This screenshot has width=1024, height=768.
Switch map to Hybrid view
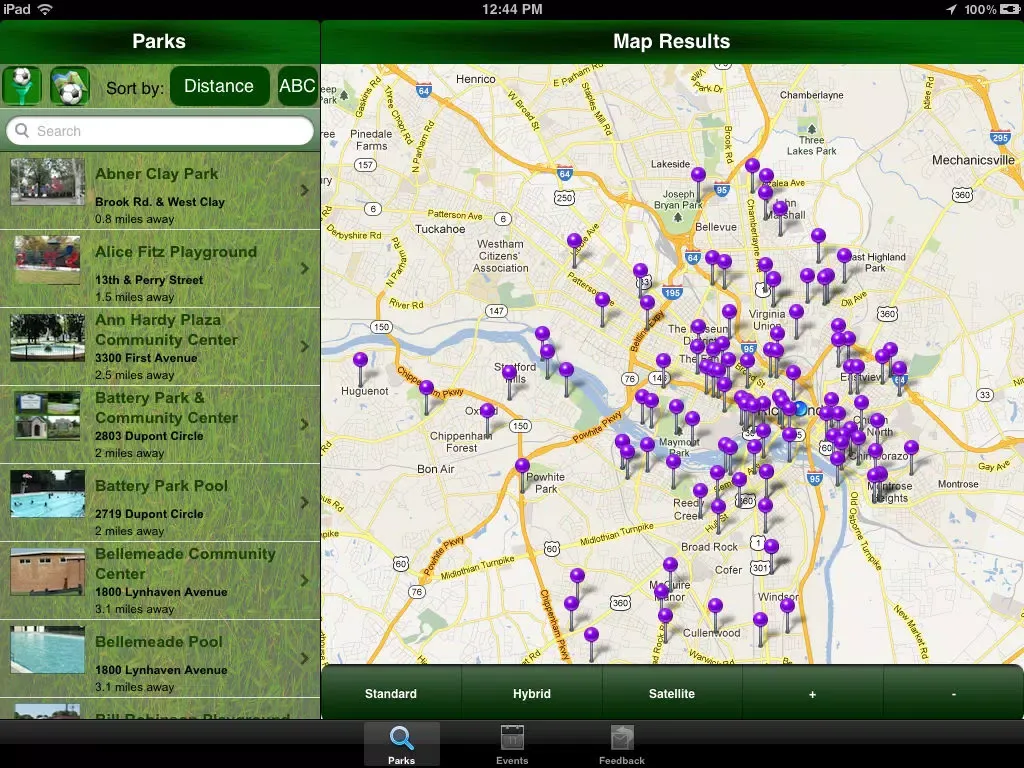[x=532, y=694]
